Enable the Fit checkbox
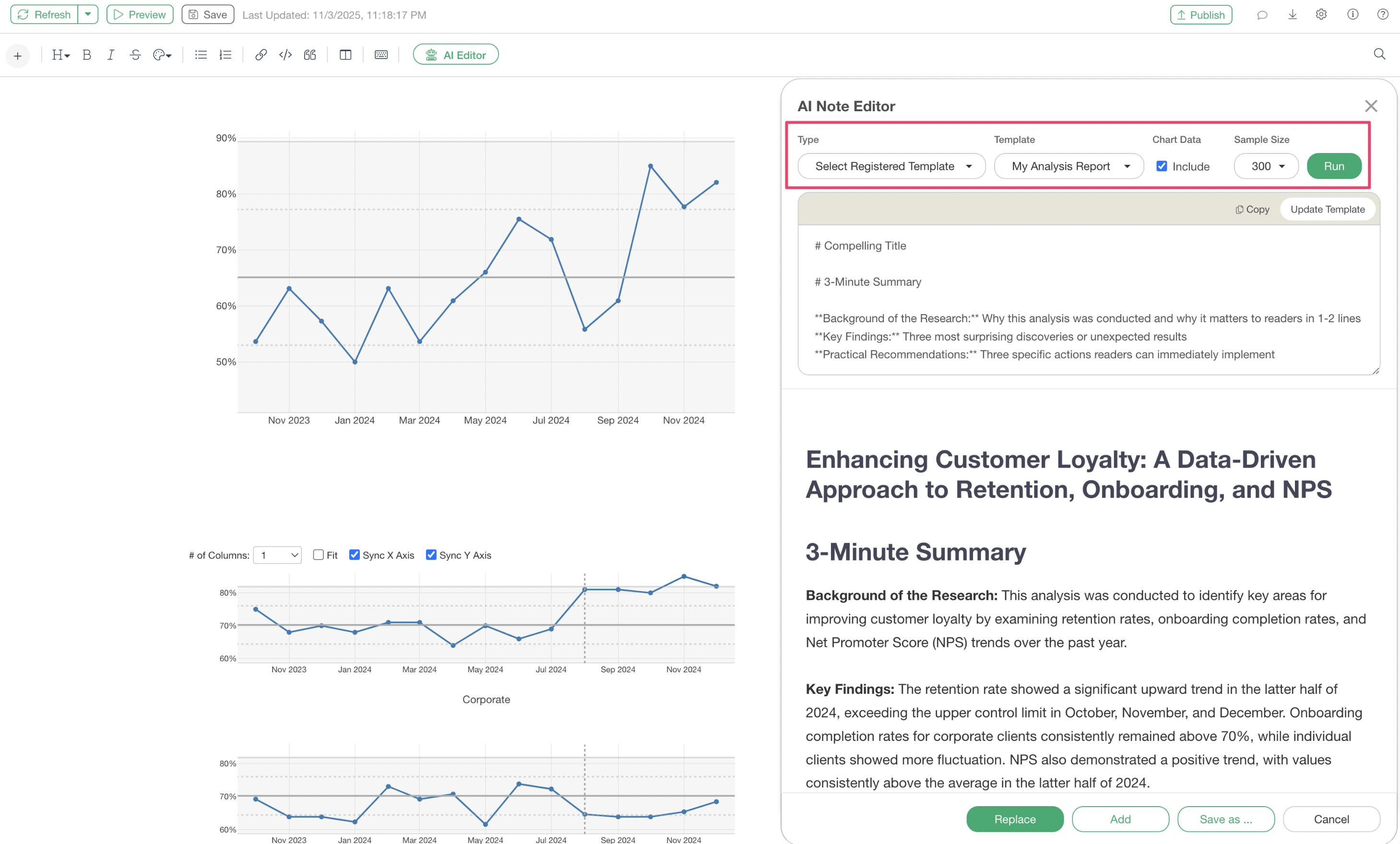Screen dimensions: 1400x844 (x=318, y=555)
